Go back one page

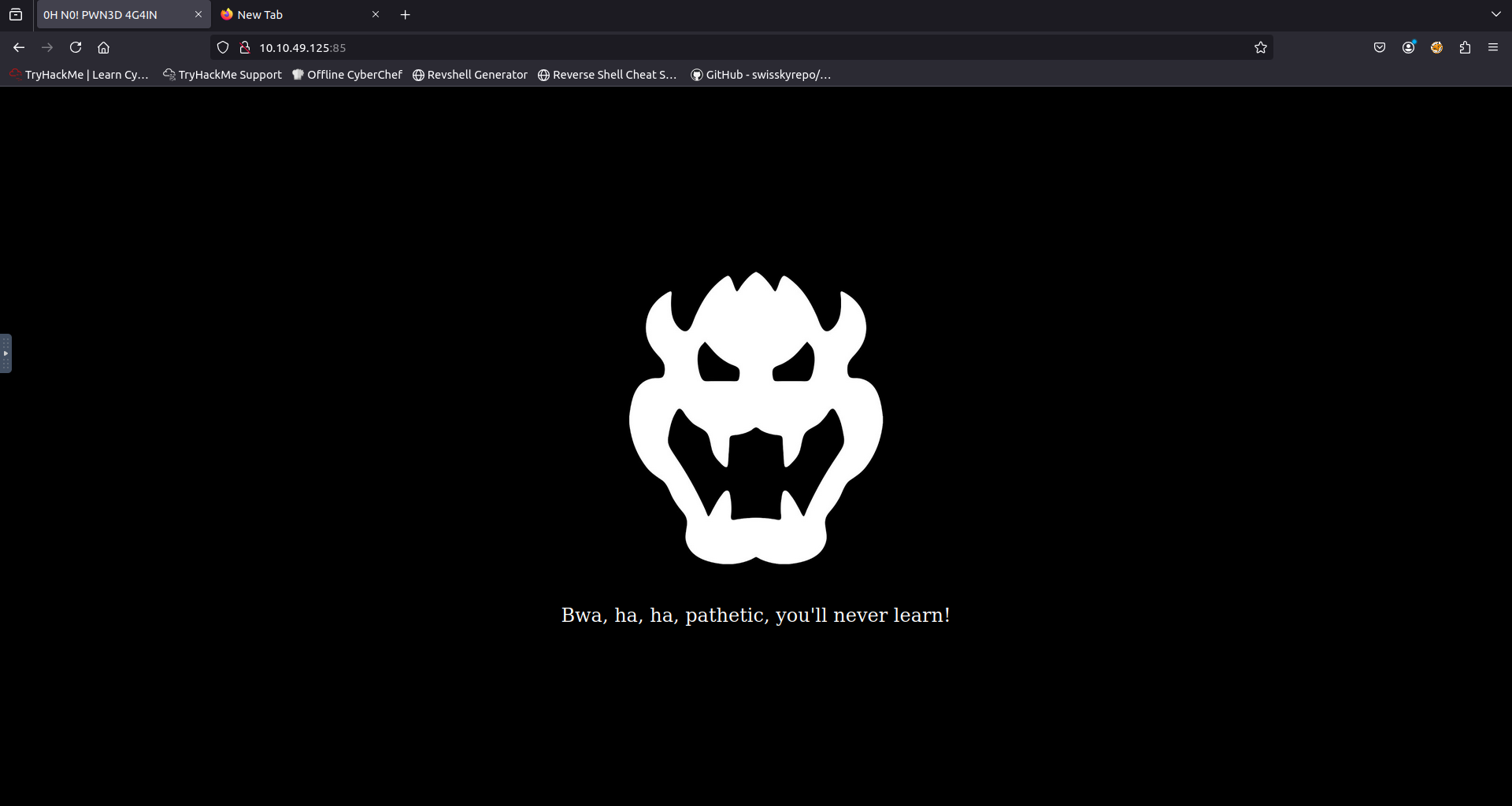(19, 47)
